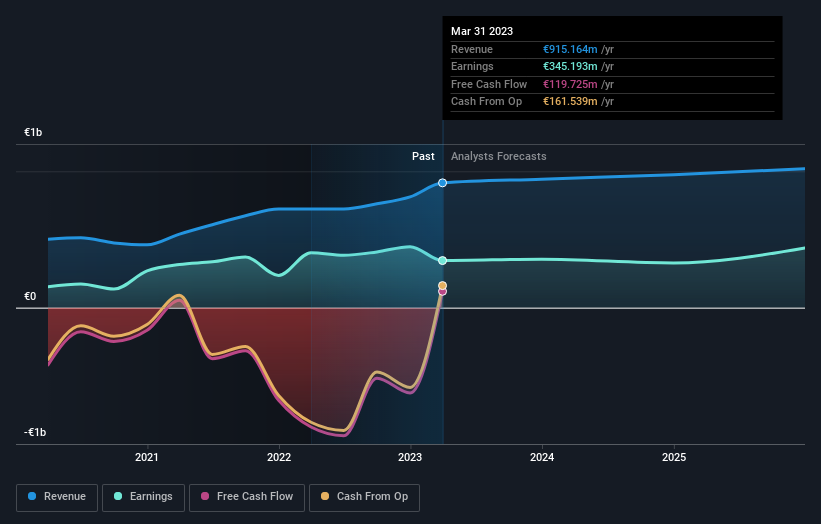
Task: Click the Revenue row label in tooltip
Action: [x=472, y=49]
